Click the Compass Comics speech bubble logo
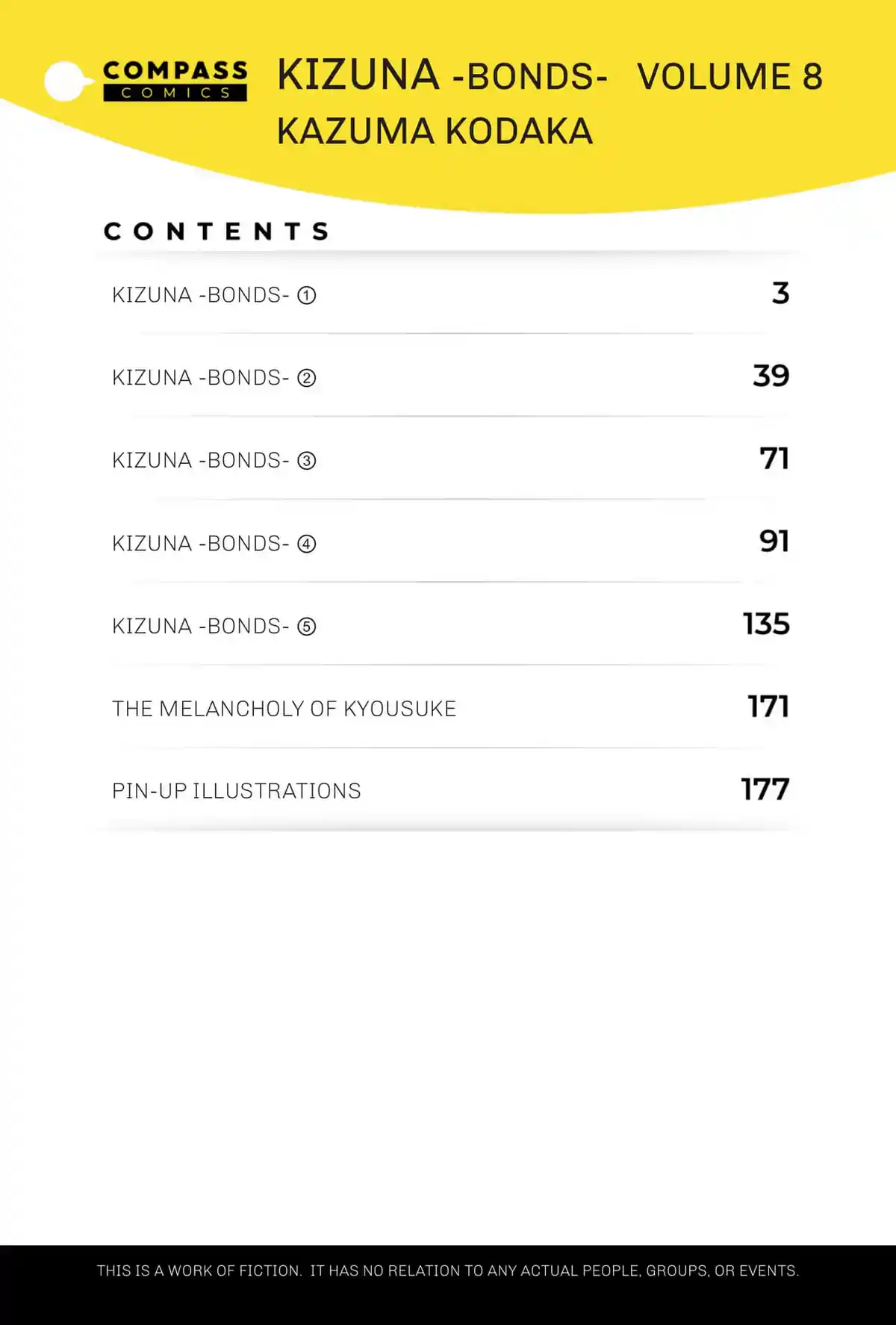The width and height of the screenshot is (896, 1325). (67, 81)
